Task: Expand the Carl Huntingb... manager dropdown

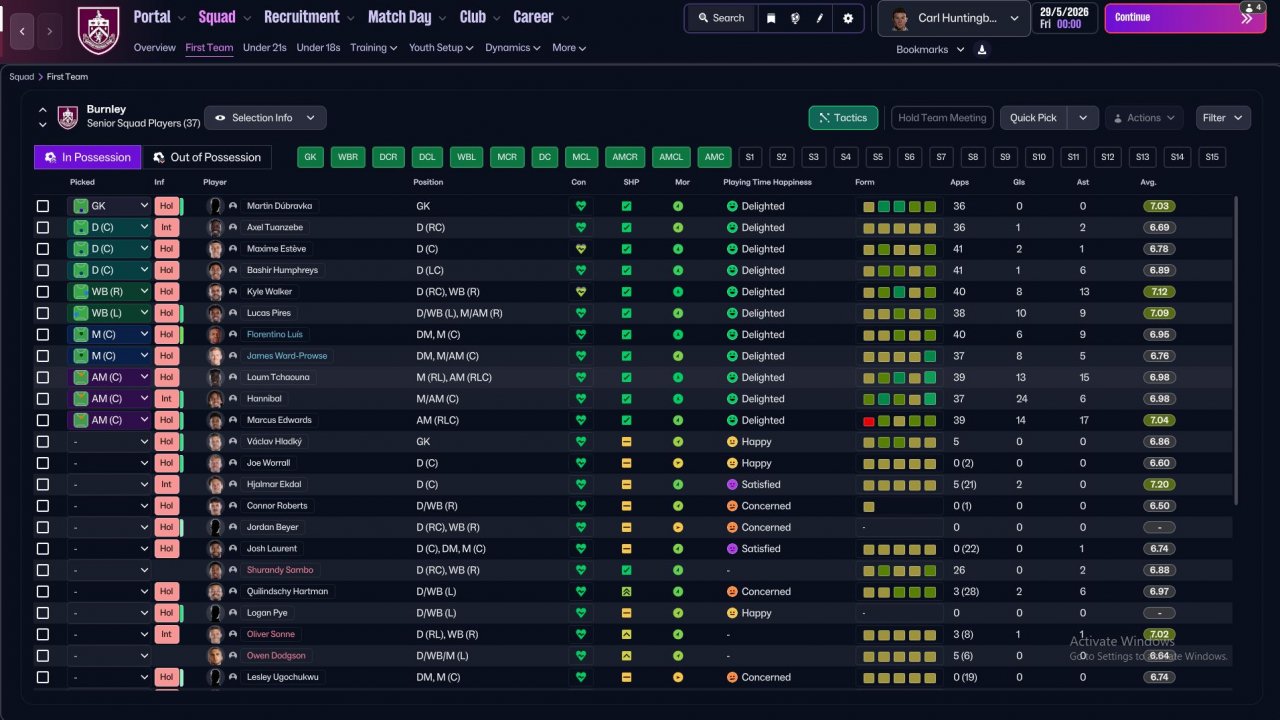Action: [954, 18]
